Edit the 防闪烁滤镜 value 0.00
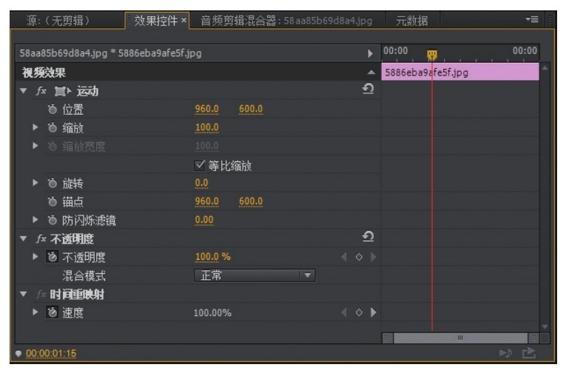 [204, 220]
